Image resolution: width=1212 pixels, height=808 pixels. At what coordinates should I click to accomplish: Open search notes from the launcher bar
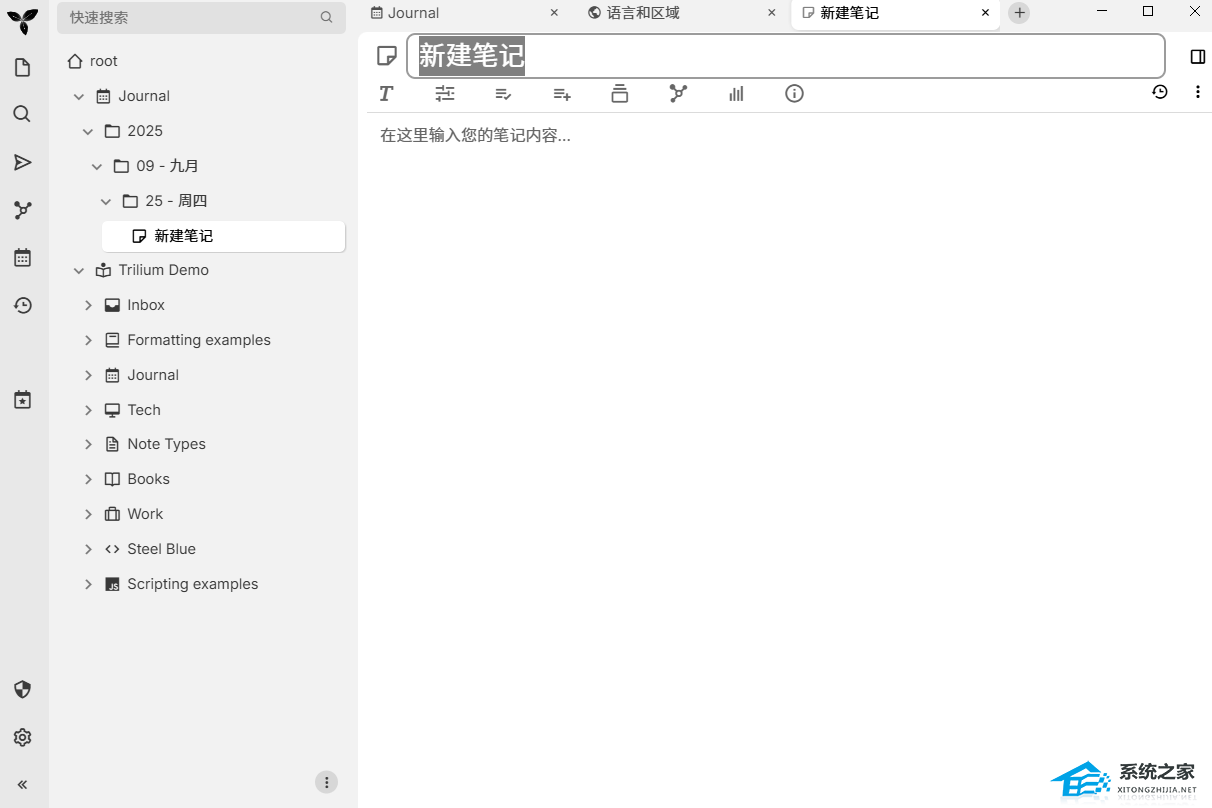point(22,114)
